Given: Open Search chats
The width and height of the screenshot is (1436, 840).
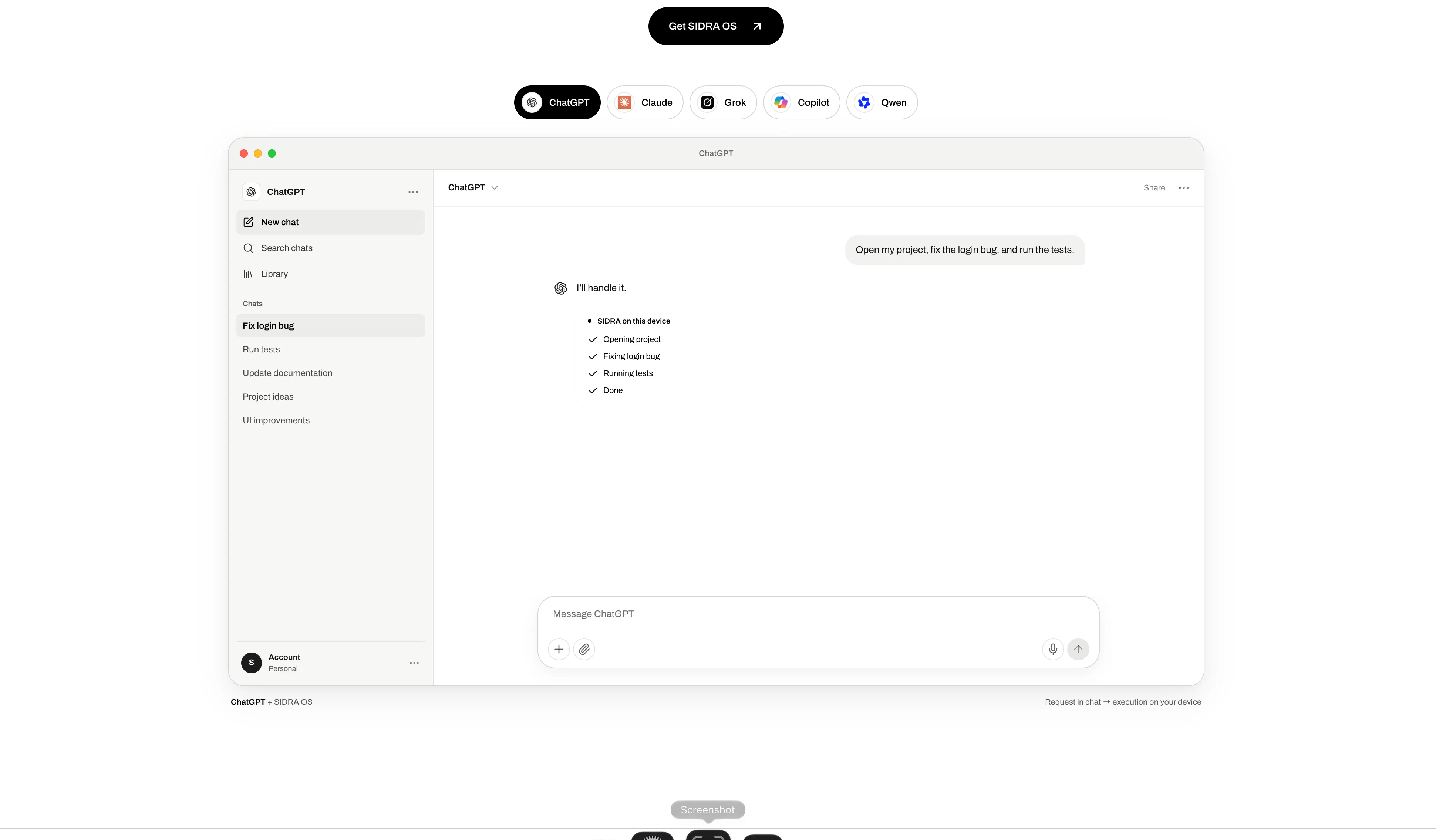Looking at the screenshot, I should tap(330, 248).
